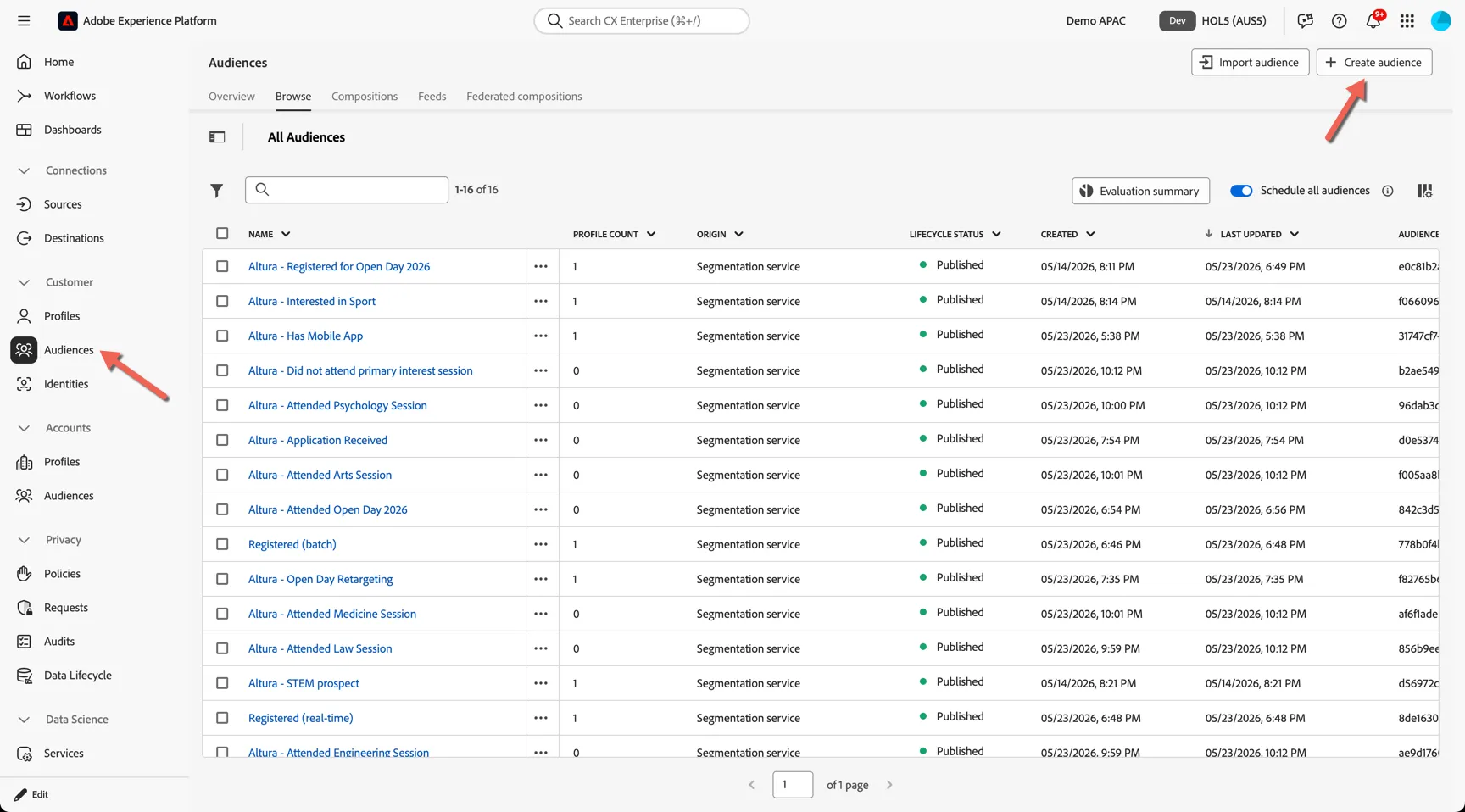
Task: Open the Lifecycle Status column dropdown
Action: (996, 234)
